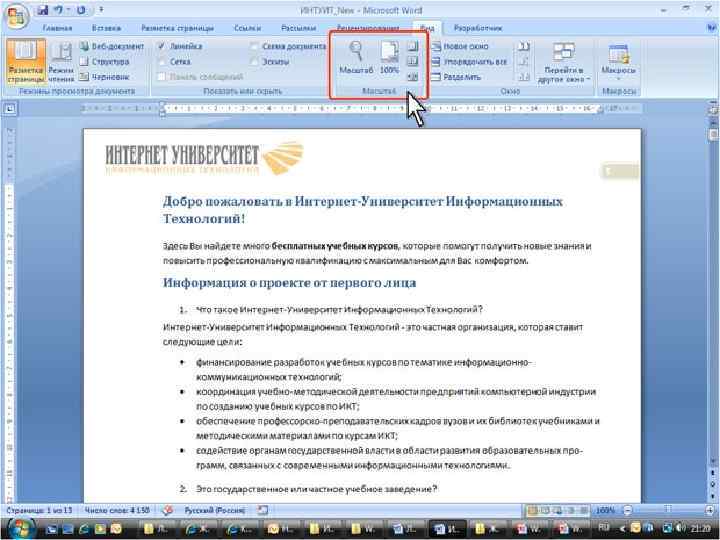Screen dimensions: 720x540
Task: Open Select Browse Object on scrollbar
Action: (713, 484)
